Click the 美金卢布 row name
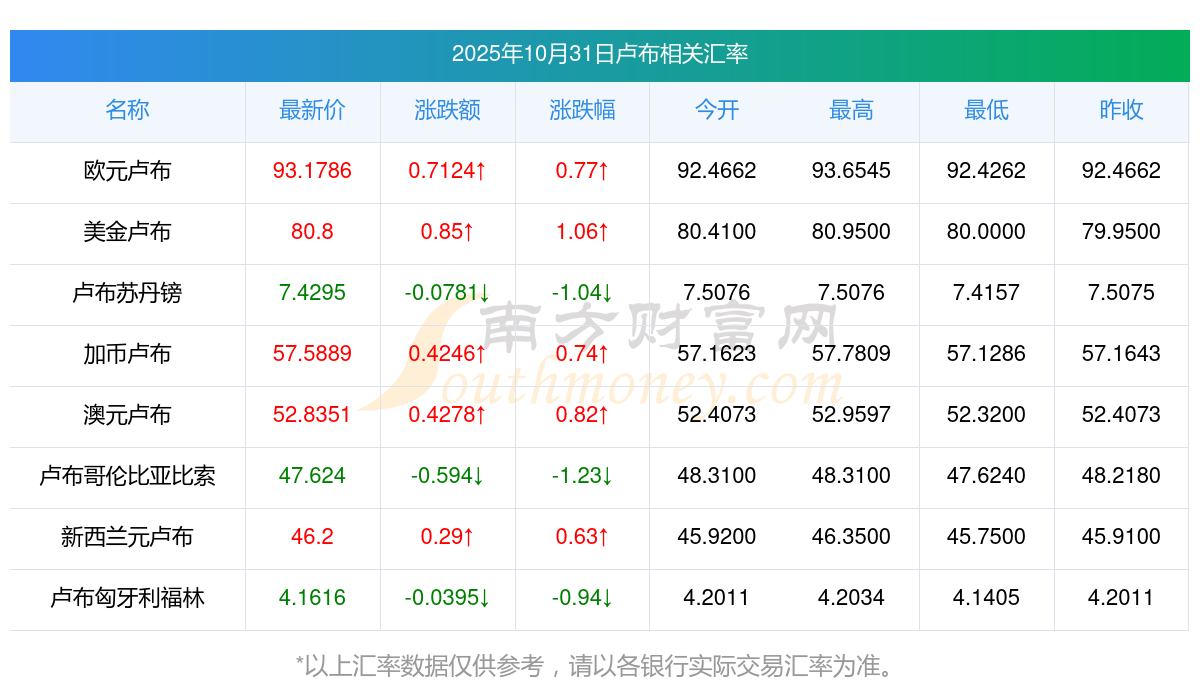The image size is (1200, 697). (127, 232)
